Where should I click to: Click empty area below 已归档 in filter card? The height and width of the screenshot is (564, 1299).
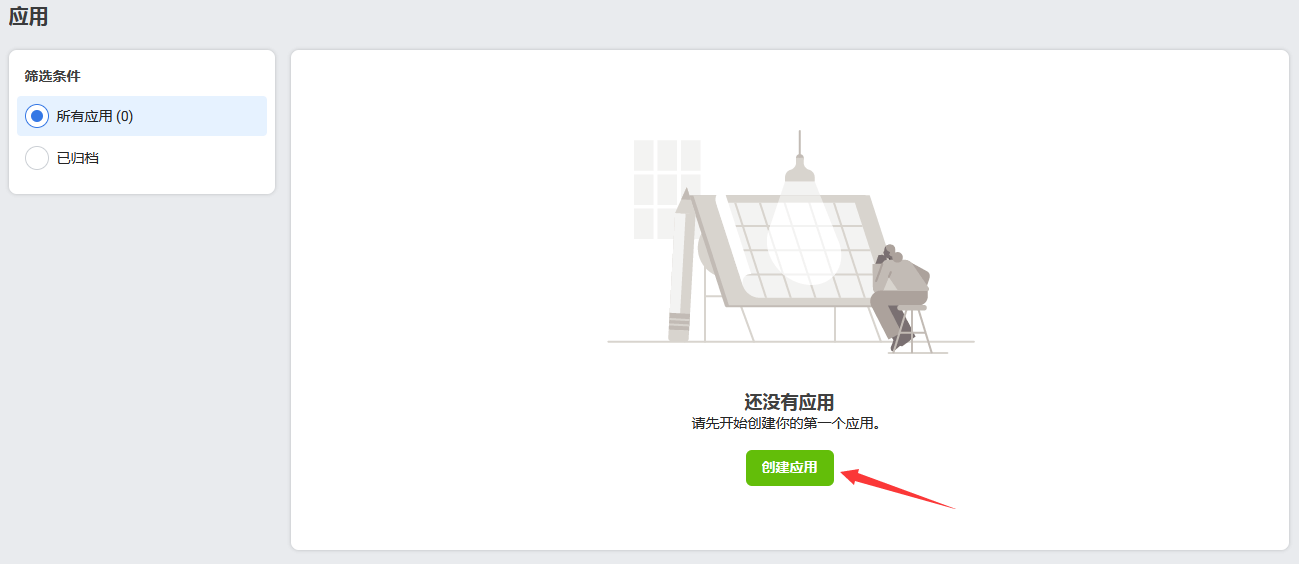coord(142,184)
